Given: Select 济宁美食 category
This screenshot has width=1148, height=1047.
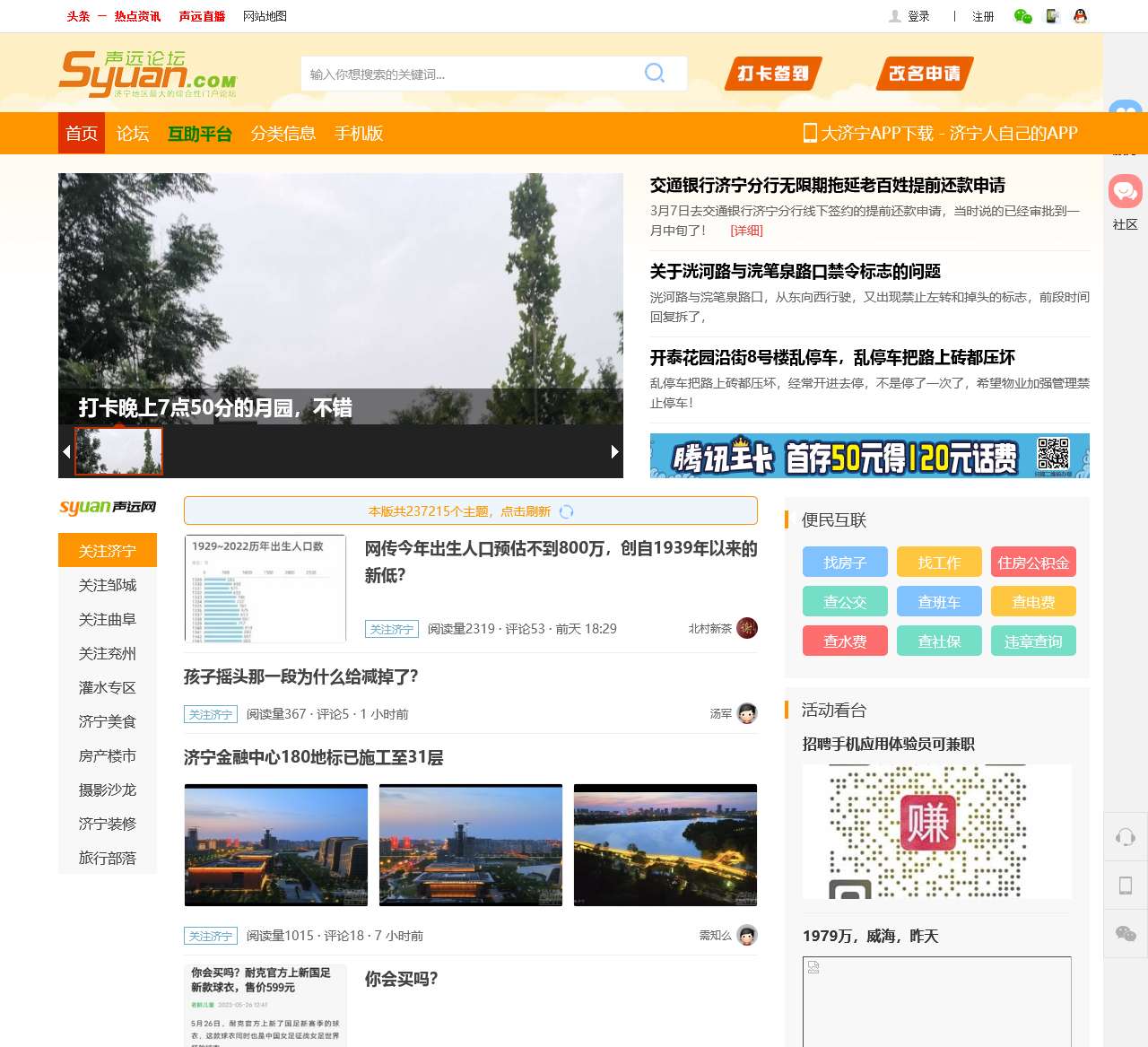Looking at the screenshot, I should coord(108,721).
